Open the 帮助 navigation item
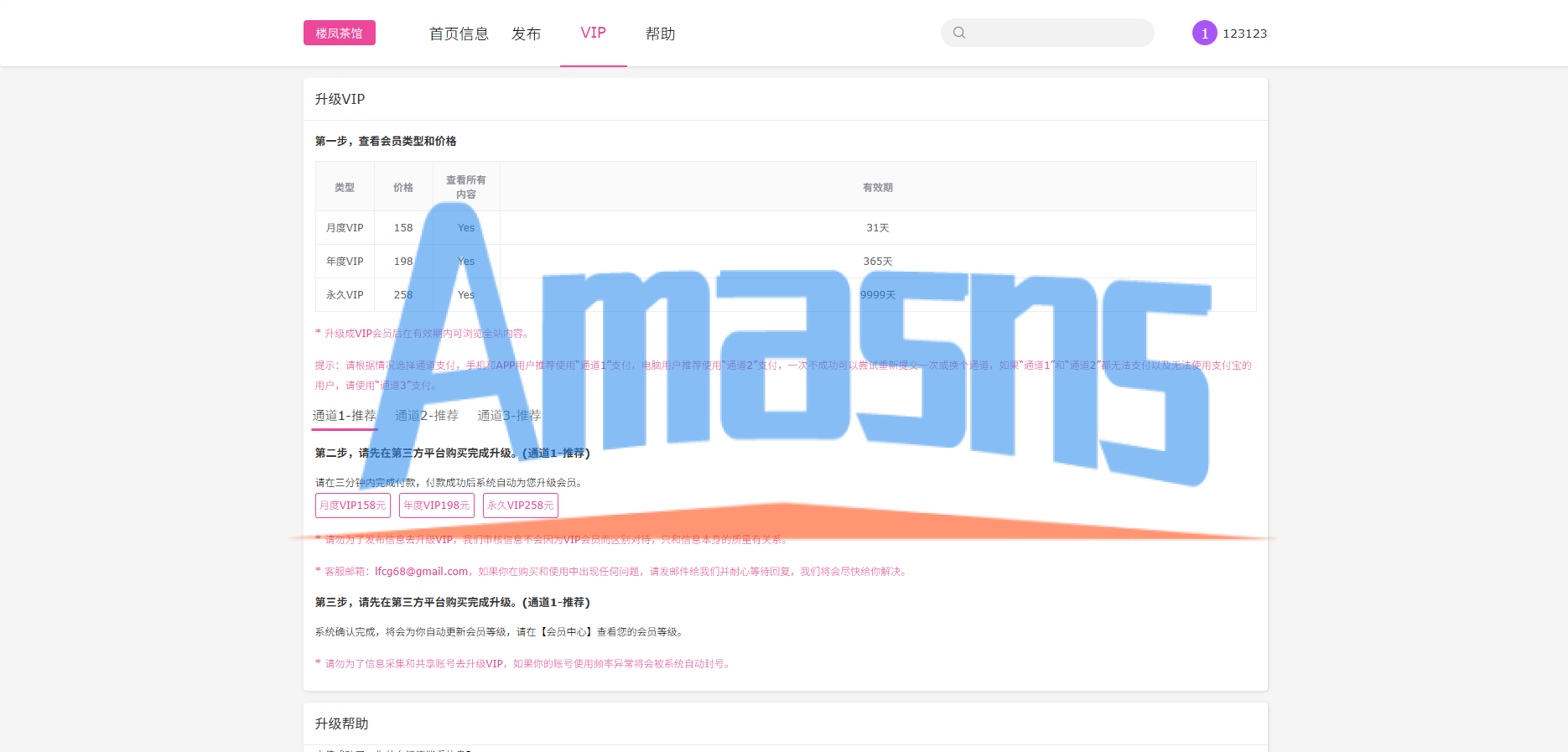Screen dimensions: 1568x752 tap(660, 34)
